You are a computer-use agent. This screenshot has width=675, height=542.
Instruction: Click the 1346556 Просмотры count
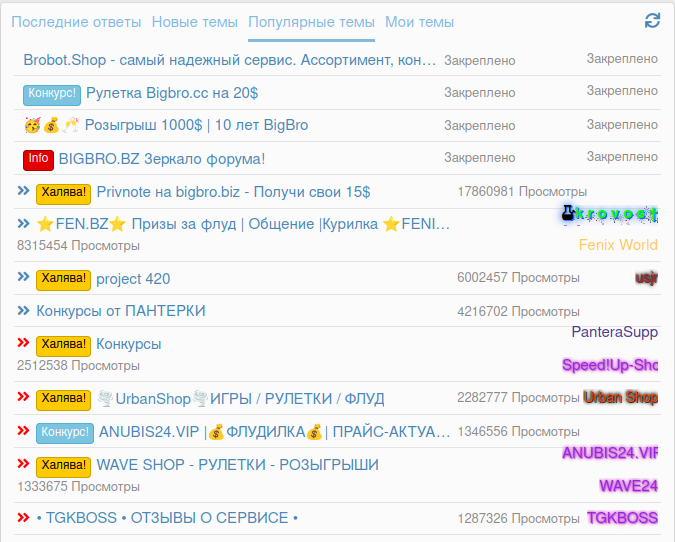(x=518, y=431)
